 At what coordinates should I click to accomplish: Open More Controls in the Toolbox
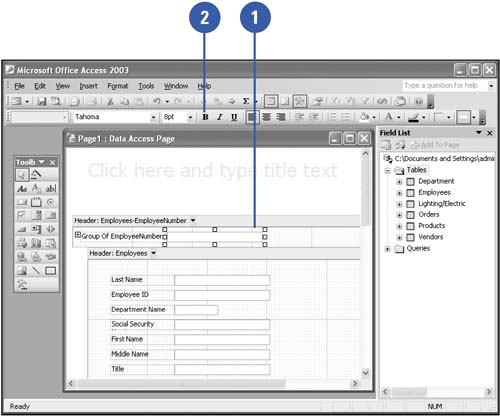[22, 284]
